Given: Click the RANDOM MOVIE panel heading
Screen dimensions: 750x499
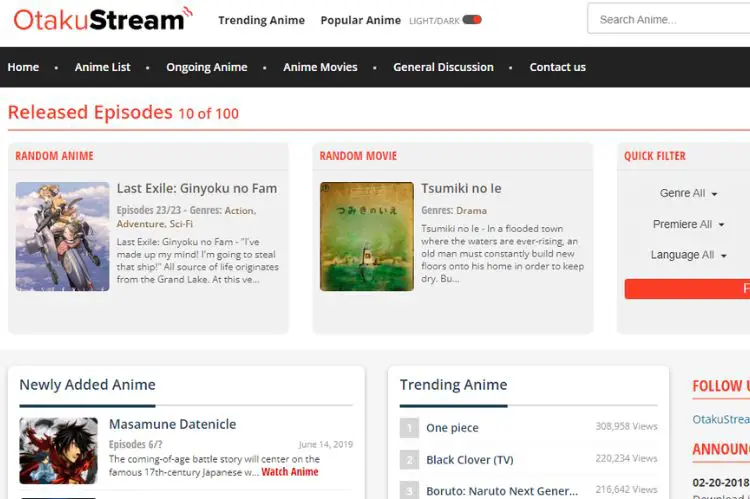Looking at the screenshot, I should click(358, 156).
